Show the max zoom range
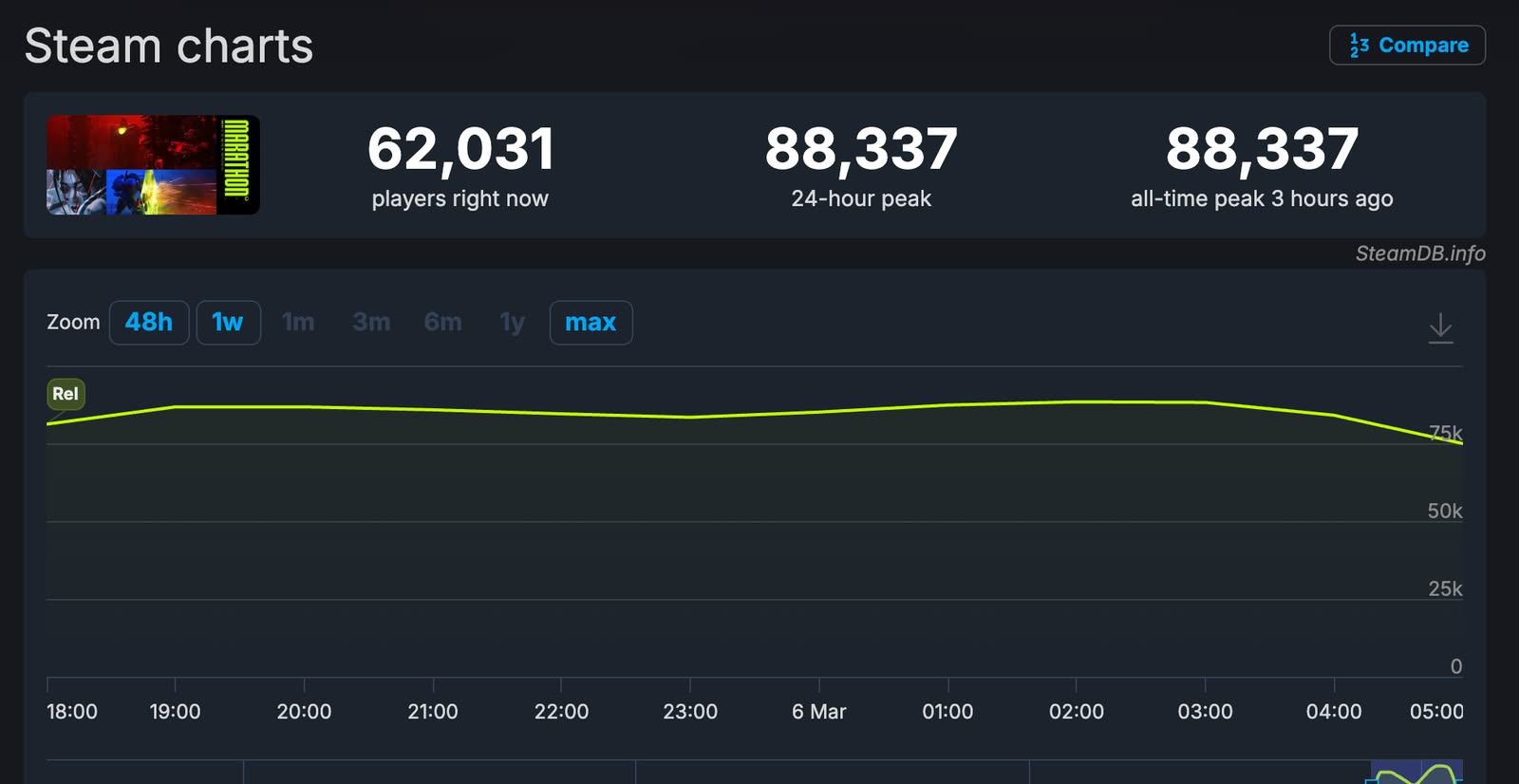 [x=591, y=323]
